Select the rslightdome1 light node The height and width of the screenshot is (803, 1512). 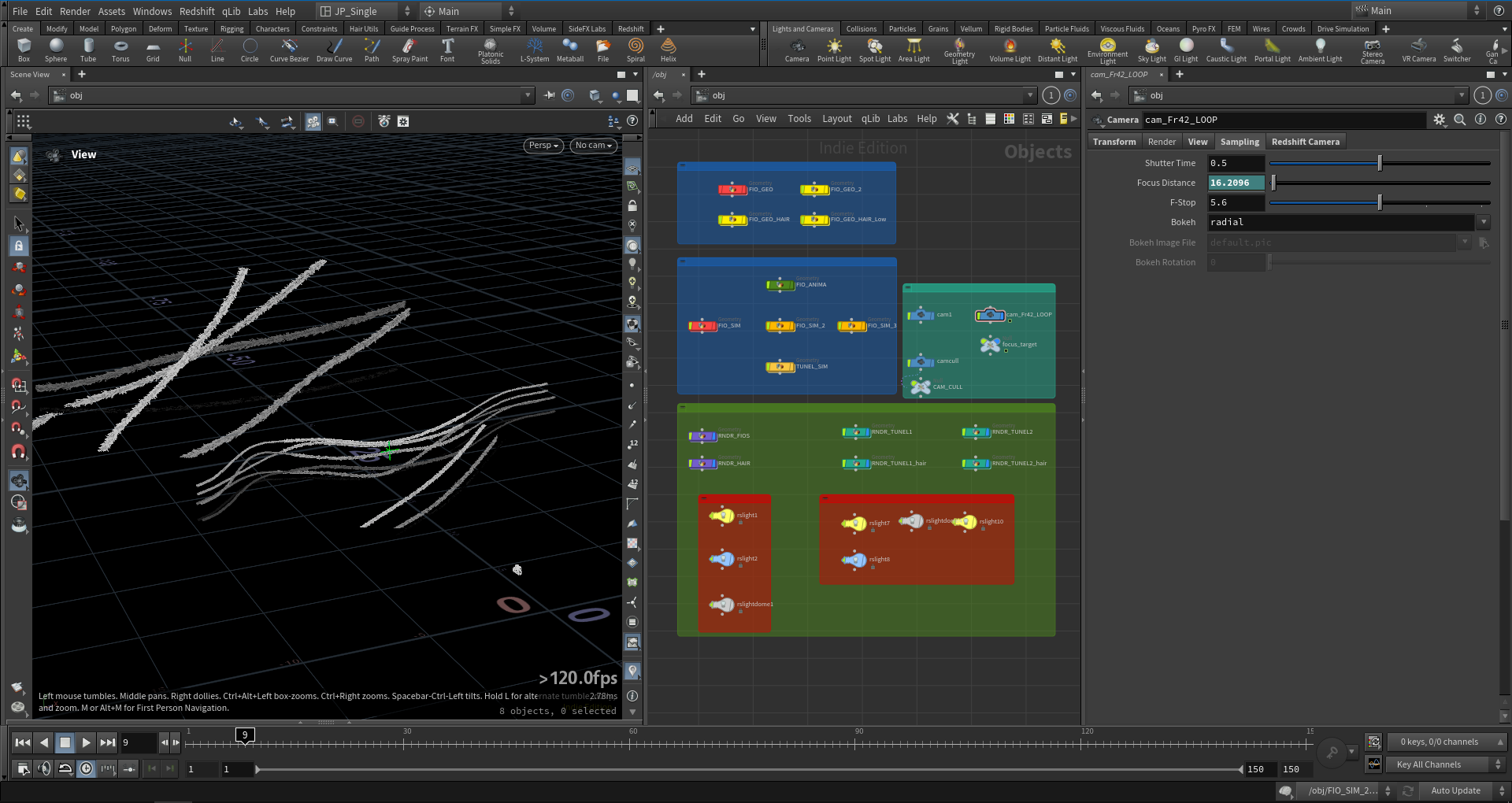point(722,605)
